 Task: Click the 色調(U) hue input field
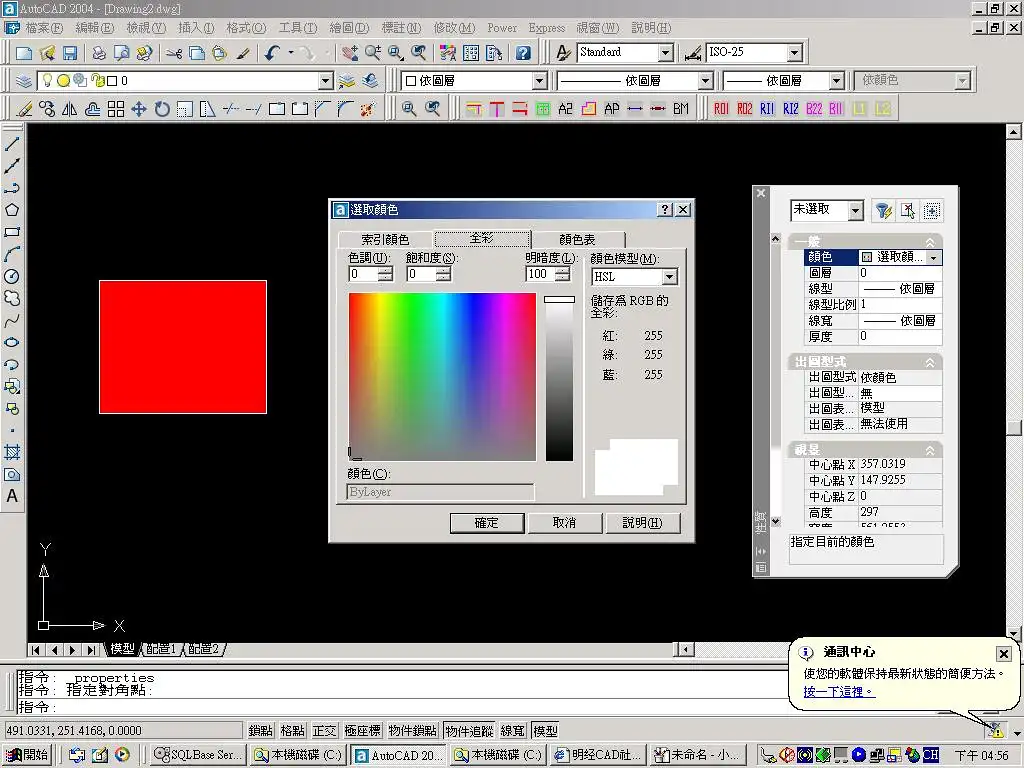click(x=364, y=274)
